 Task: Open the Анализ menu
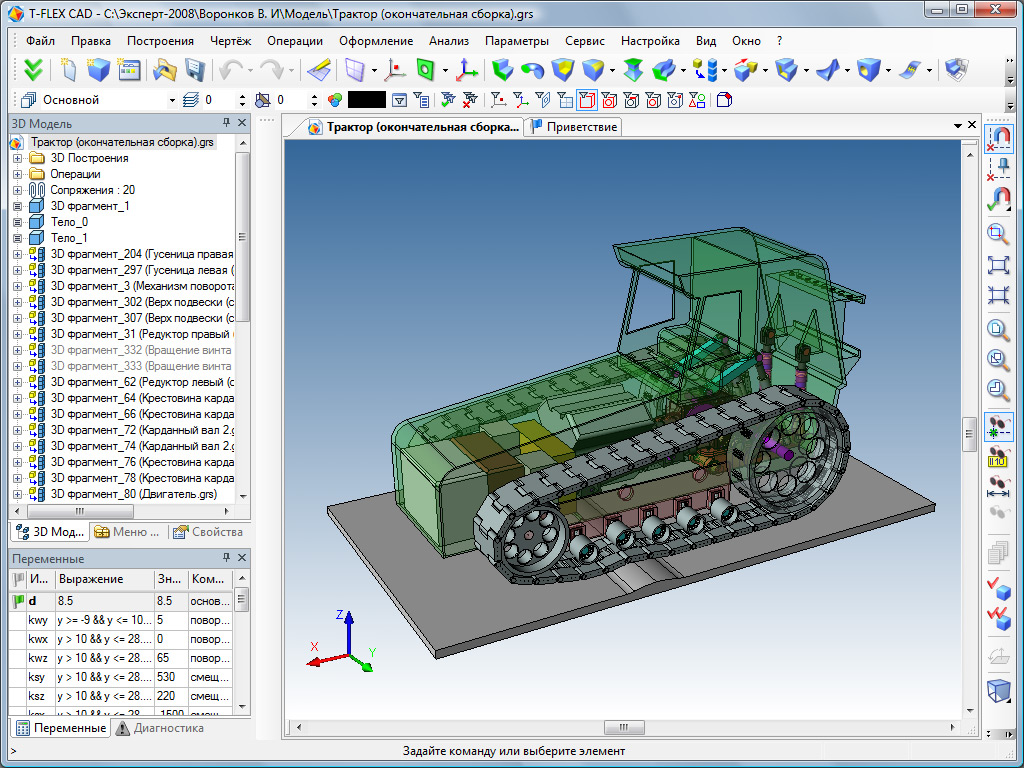coord(449,40)
